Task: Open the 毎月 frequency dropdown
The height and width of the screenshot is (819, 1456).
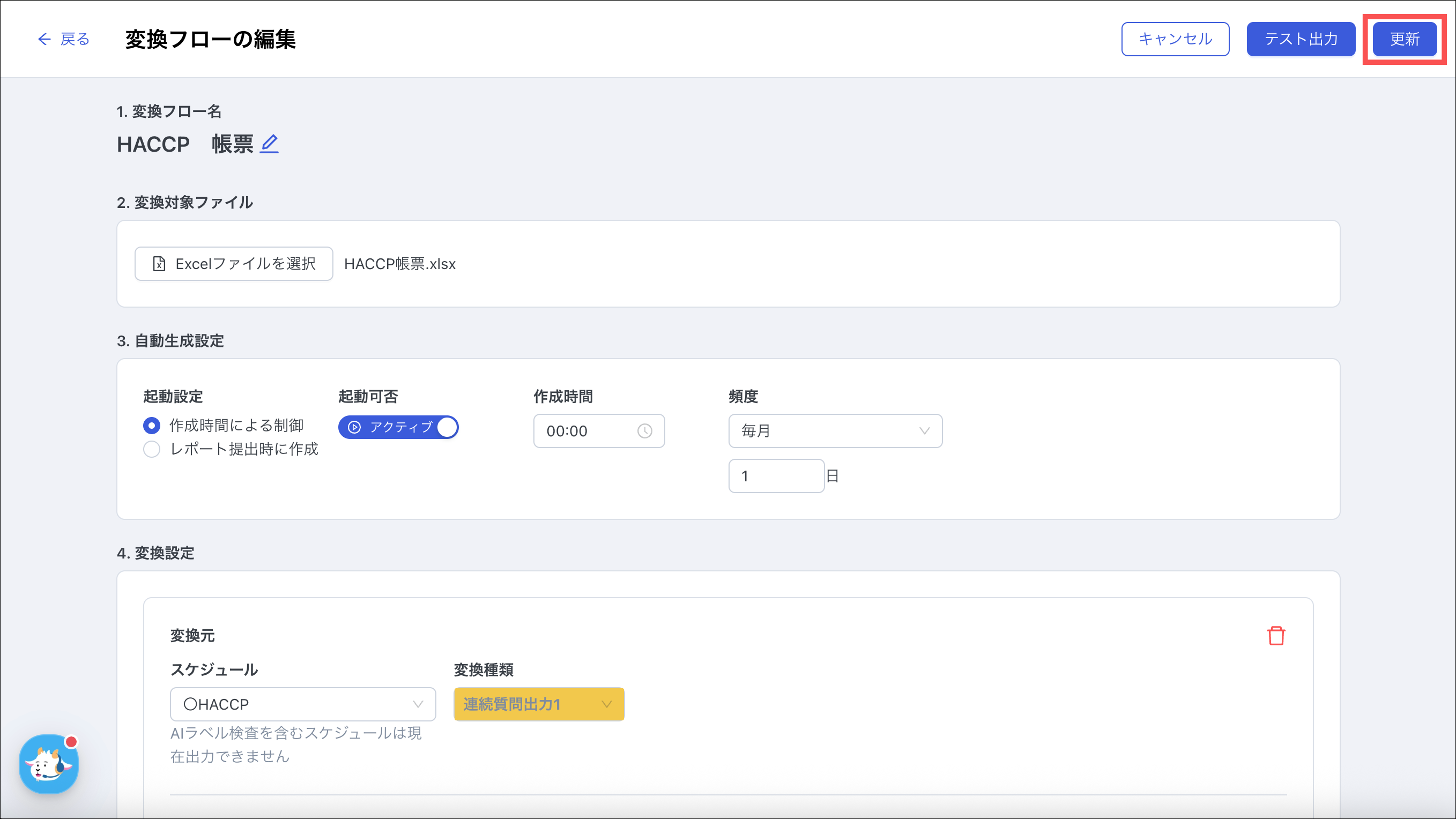Action: pyautogui.click(x=835, y=431)
